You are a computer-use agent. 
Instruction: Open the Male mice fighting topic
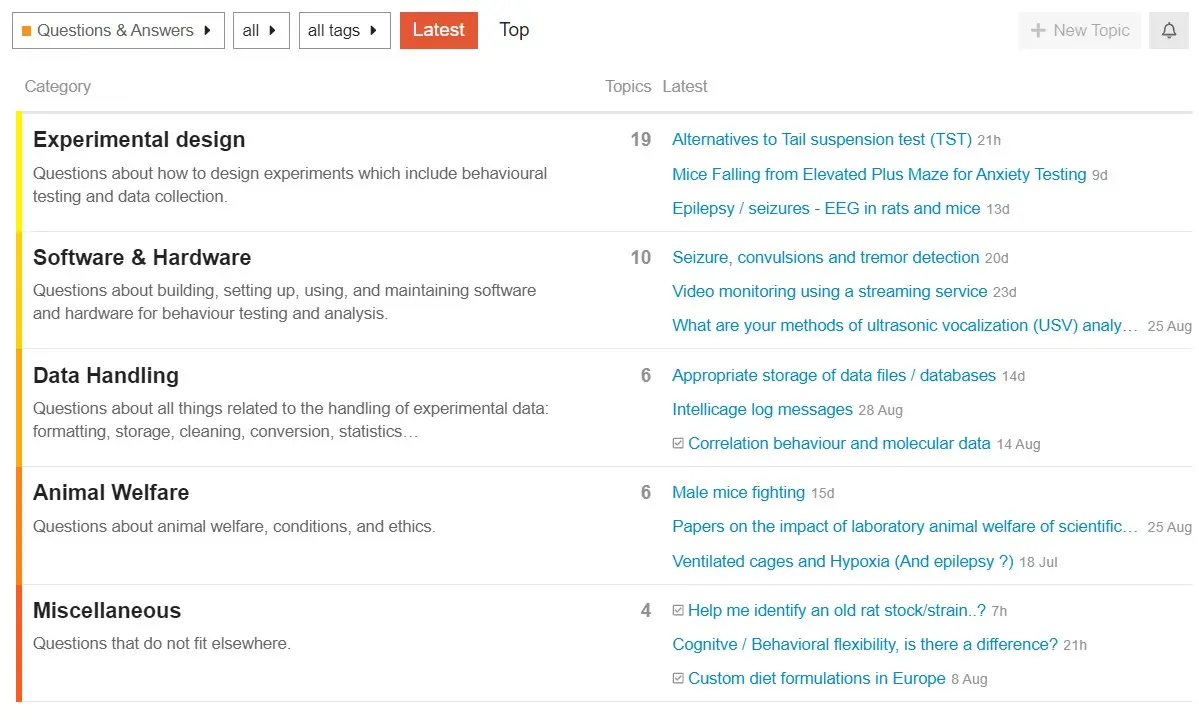click(738, 493)
